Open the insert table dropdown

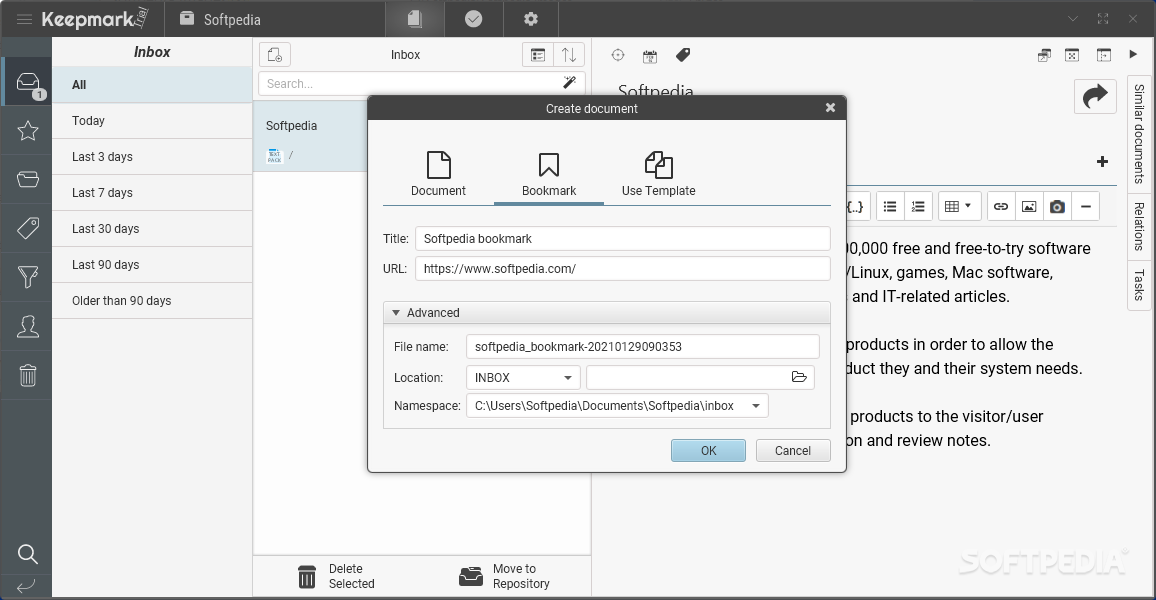[x=958, y=206]
